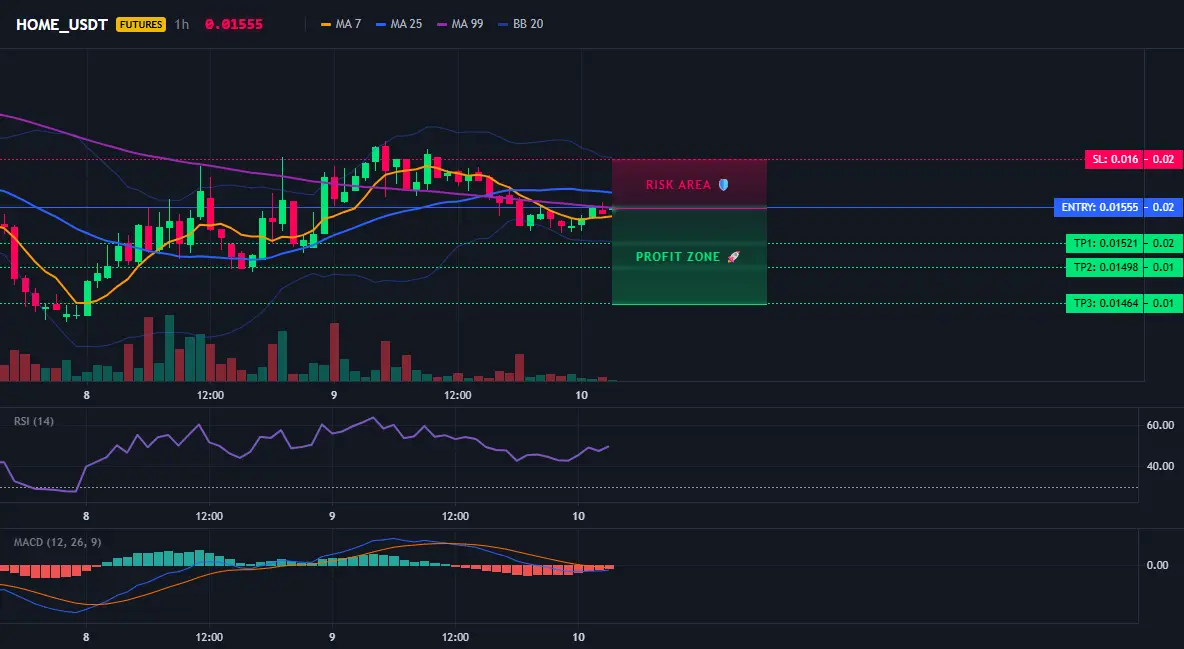The height and width of the screenshot is (649, 1184).
Task: Click the MACD (12, 26, 9) indicator label
Action: [x=57, y=542]
